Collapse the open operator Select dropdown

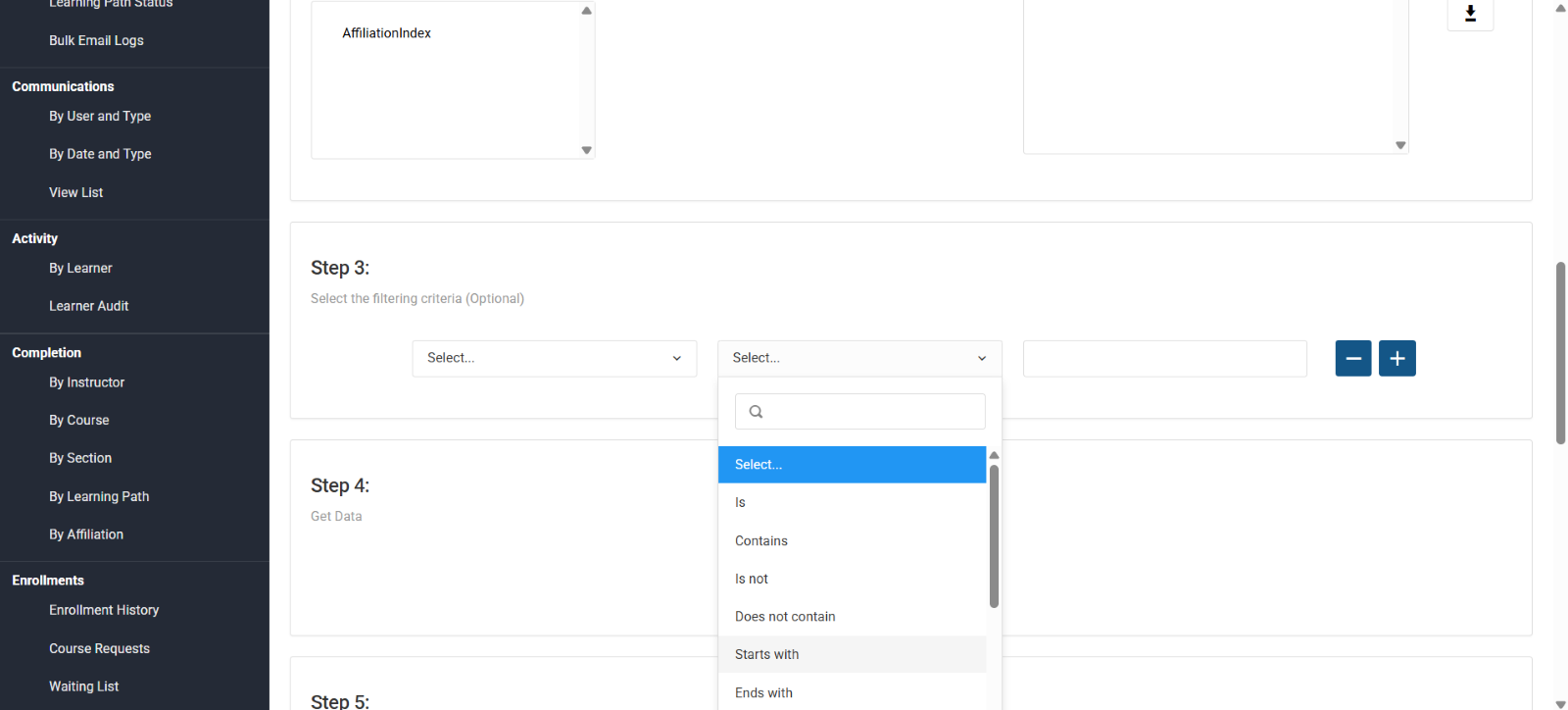point(858,359)
